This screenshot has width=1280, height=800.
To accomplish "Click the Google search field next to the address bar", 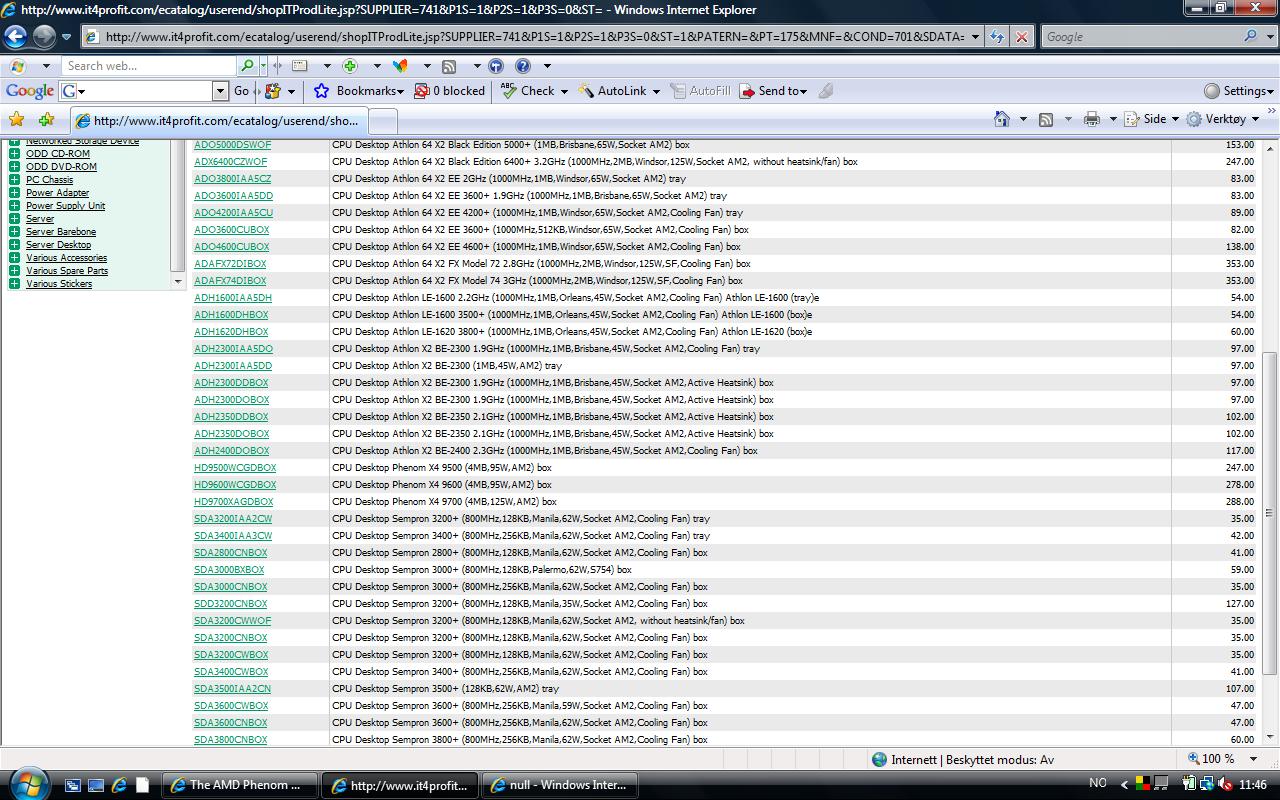I will [1140, 37].
